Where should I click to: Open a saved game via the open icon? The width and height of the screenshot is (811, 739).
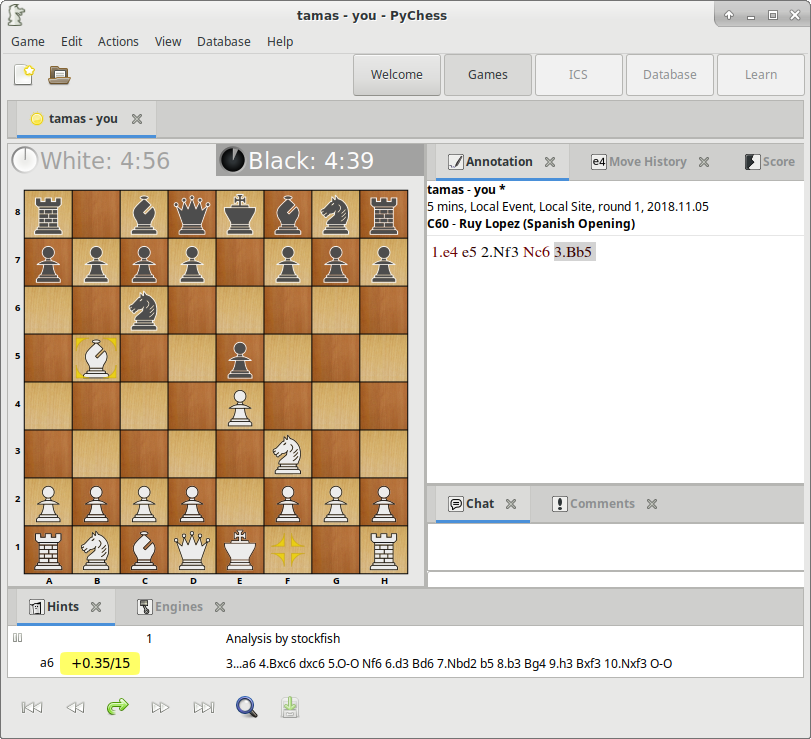(57, 74)
